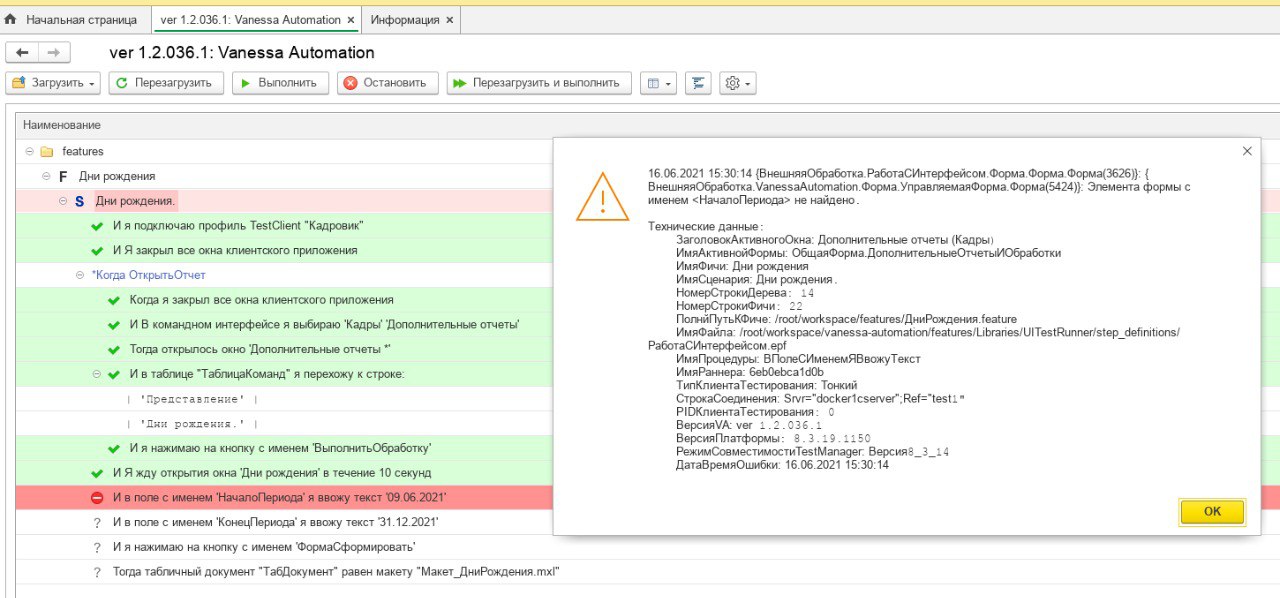Click the features folder icon

click(46, 152)
